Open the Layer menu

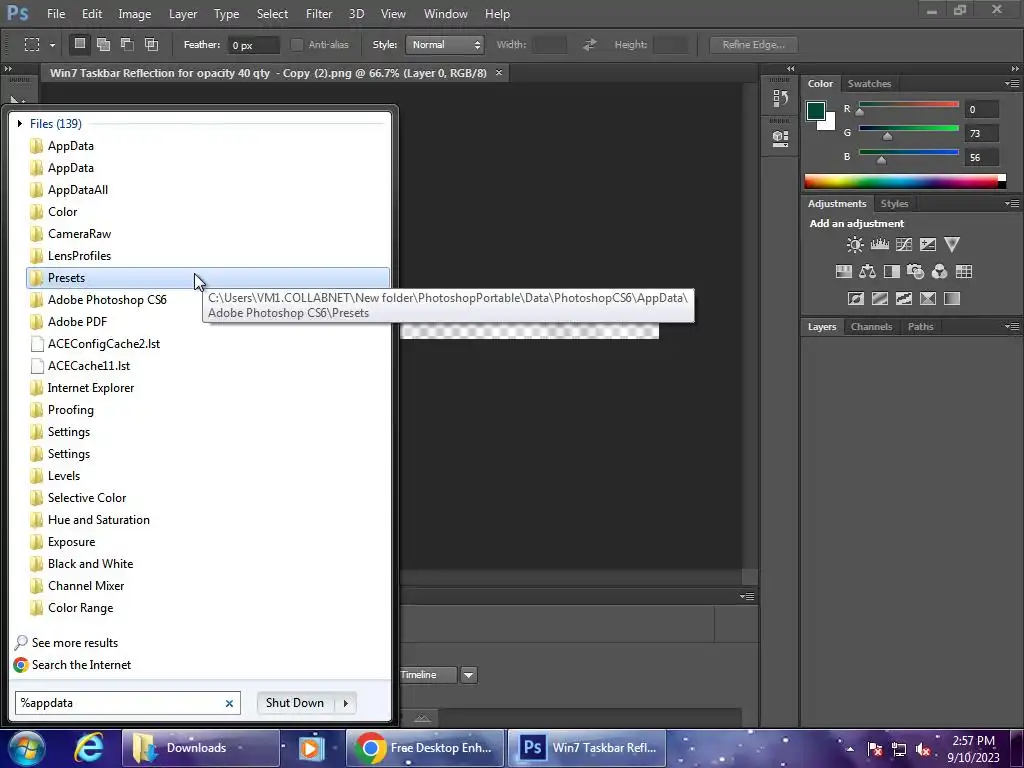[183, 14]
